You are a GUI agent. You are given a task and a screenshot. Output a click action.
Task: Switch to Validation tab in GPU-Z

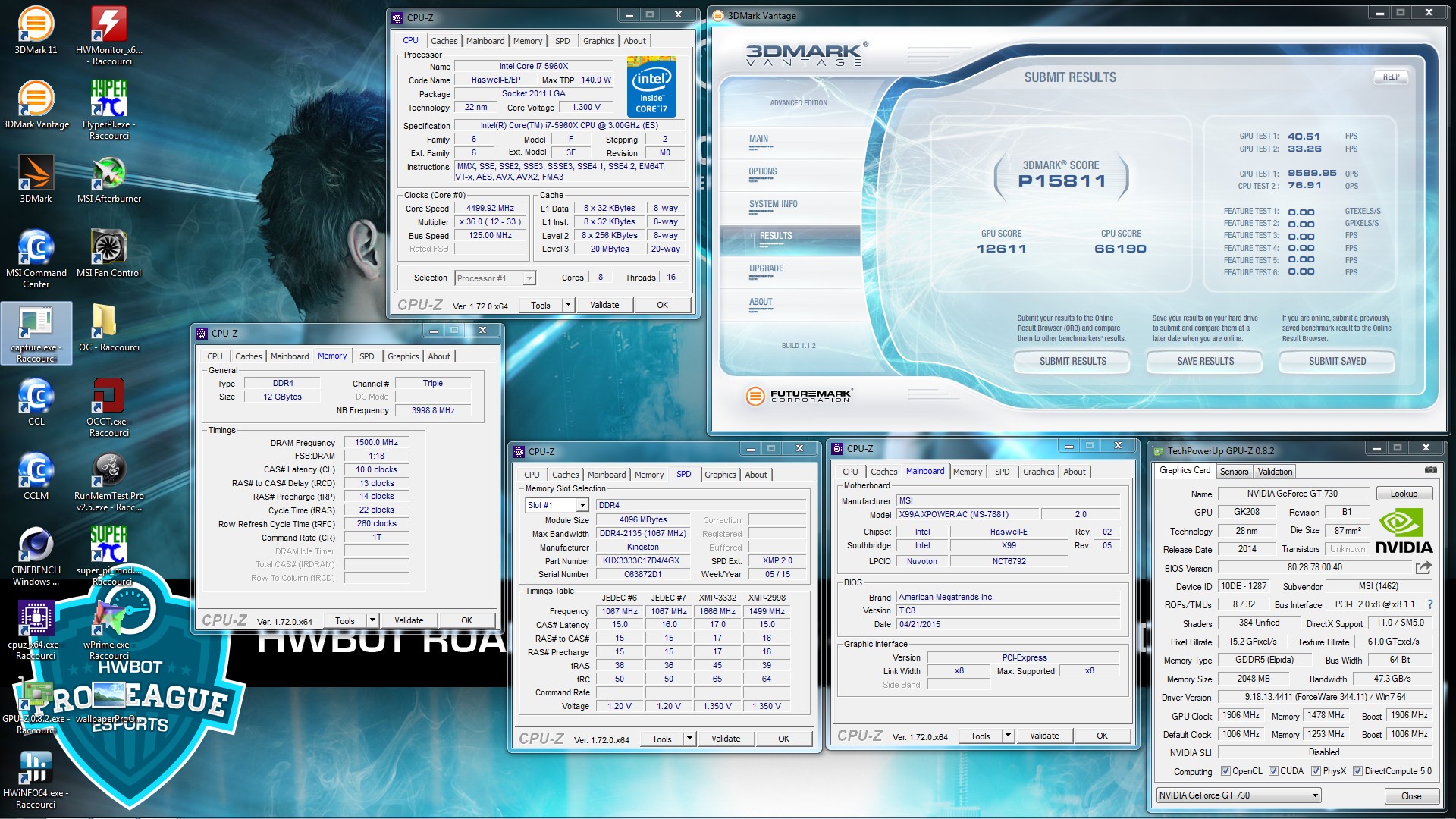[x=1275, y=472]
